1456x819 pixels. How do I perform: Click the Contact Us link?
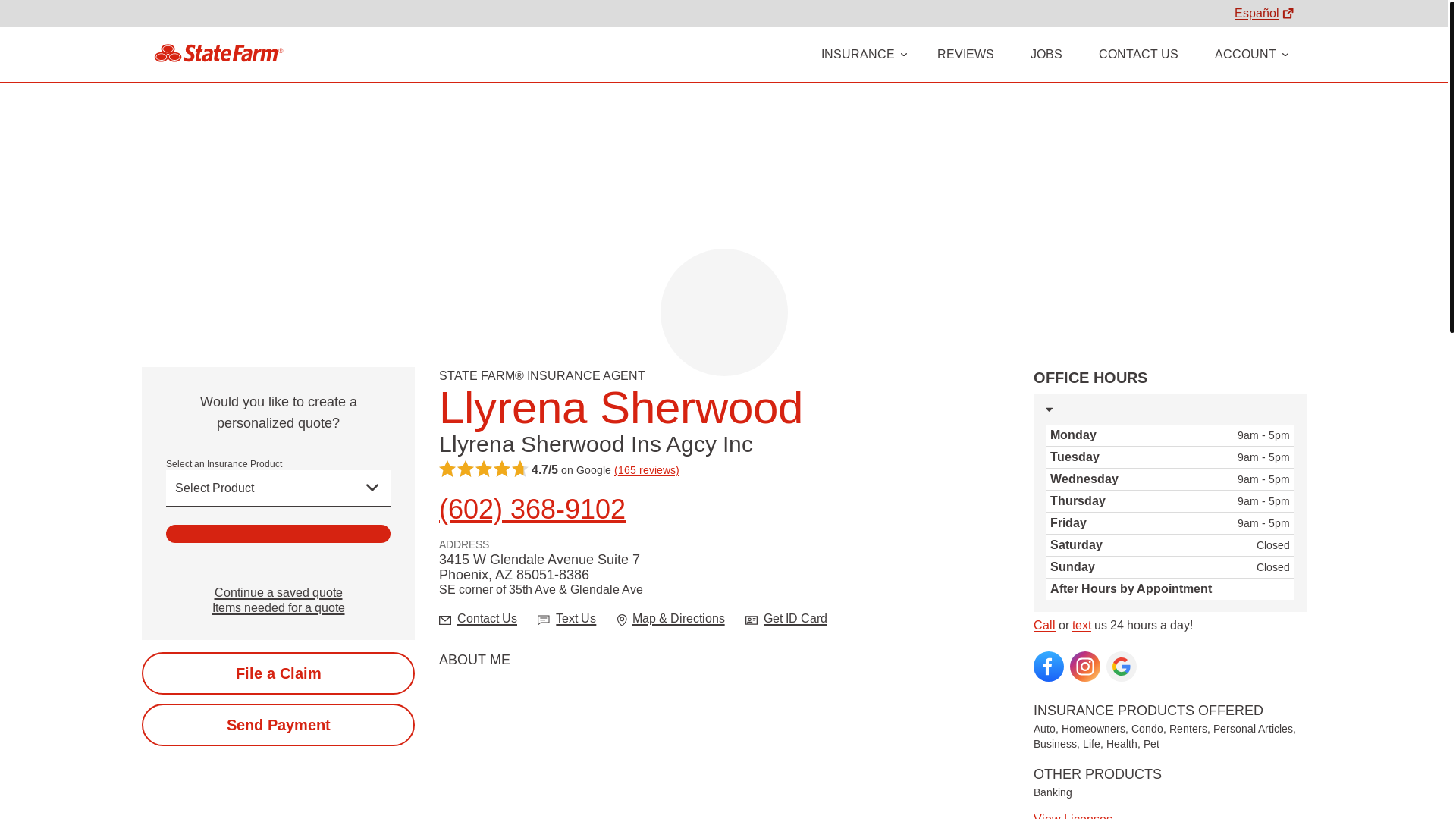[487, 619]
